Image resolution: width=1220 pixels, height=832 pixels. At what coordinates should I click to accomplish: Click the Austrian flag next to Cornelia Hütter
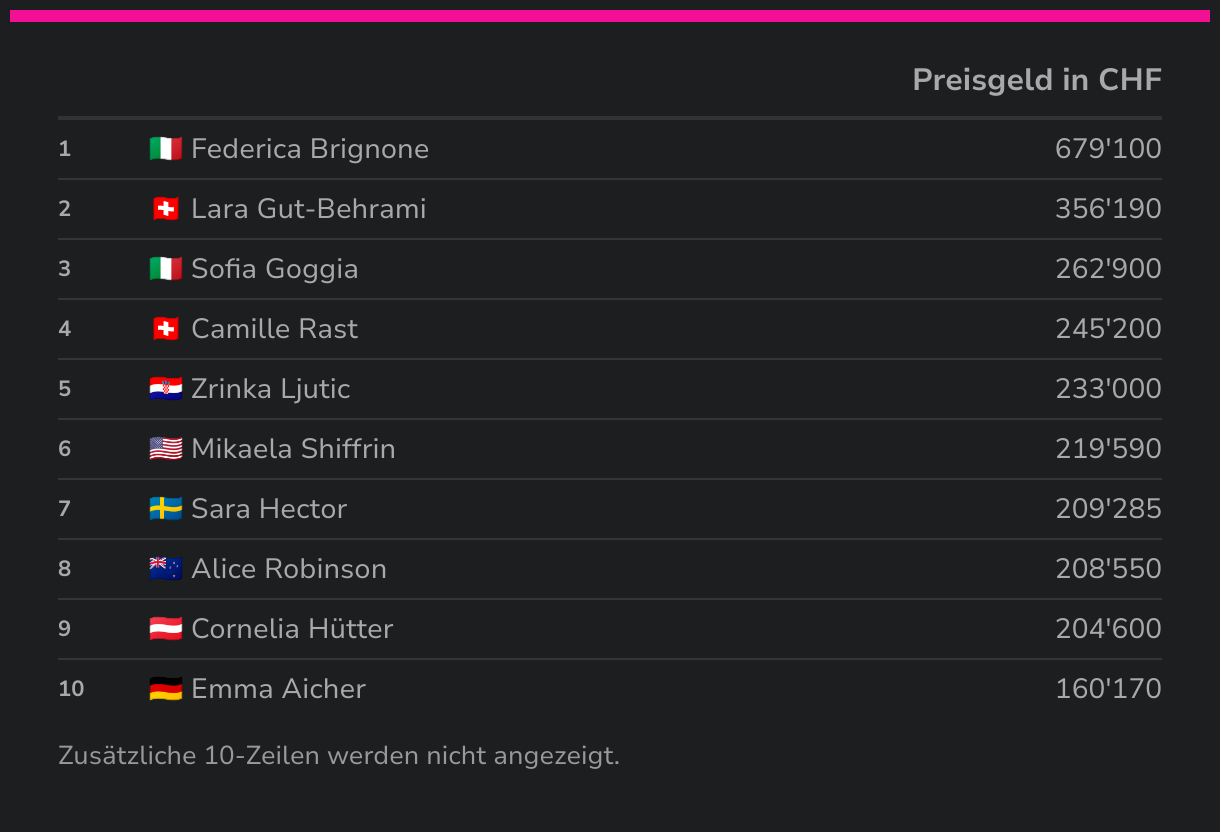pos(166,629)
